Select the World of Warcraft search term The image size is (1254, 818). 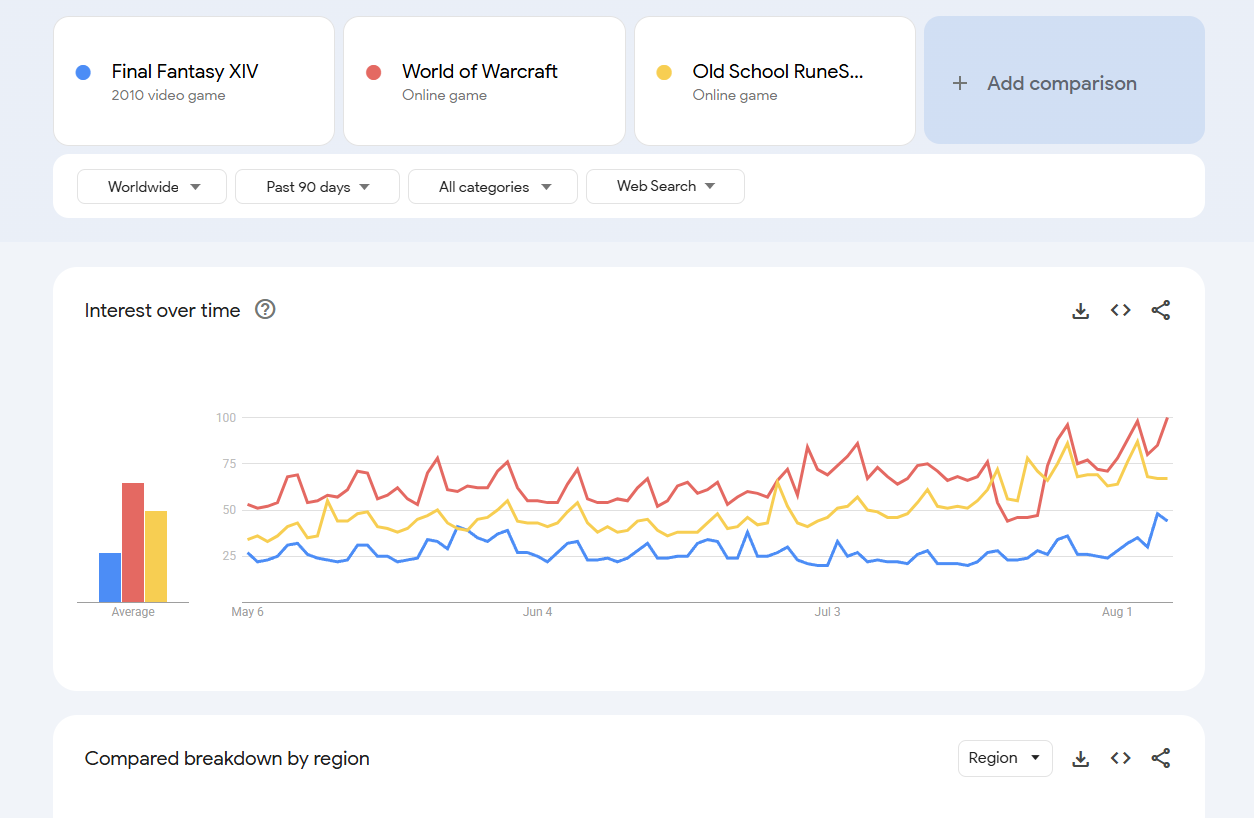484,81
